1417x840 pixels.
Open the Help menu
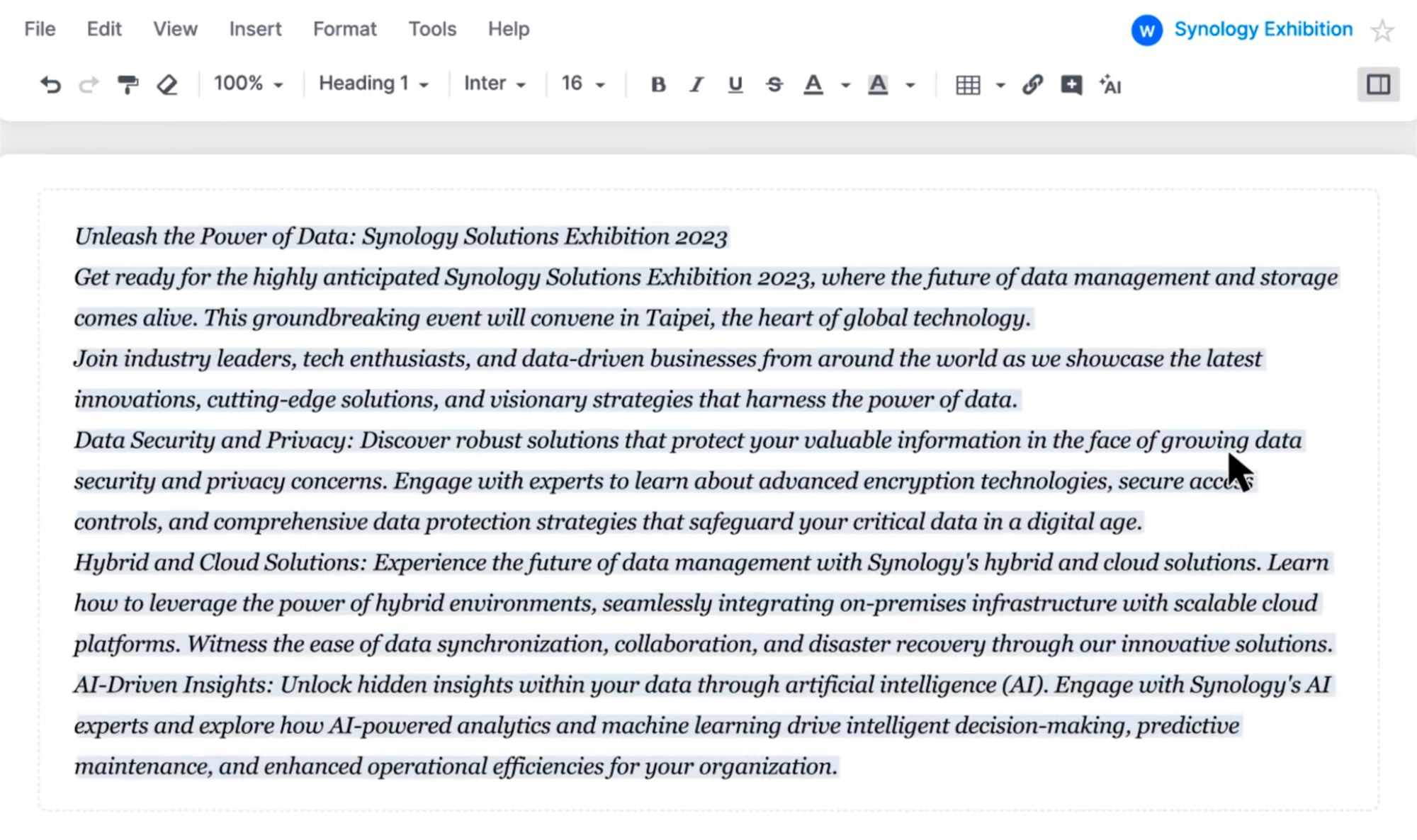click(x=509, y=29)
